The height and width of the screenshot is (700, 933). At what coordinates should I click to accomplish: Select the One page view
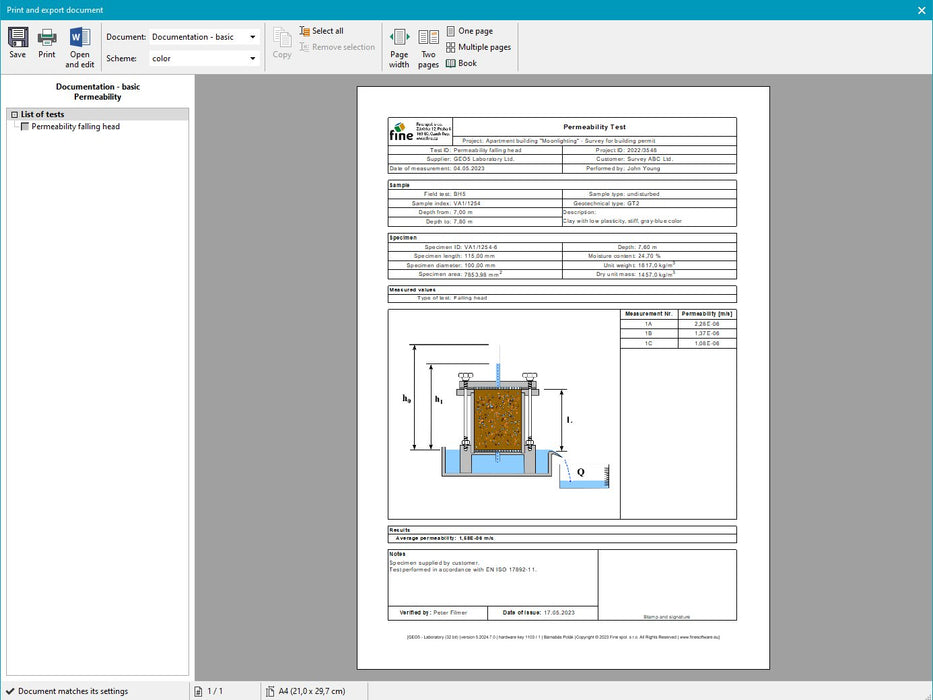(469, 31)
